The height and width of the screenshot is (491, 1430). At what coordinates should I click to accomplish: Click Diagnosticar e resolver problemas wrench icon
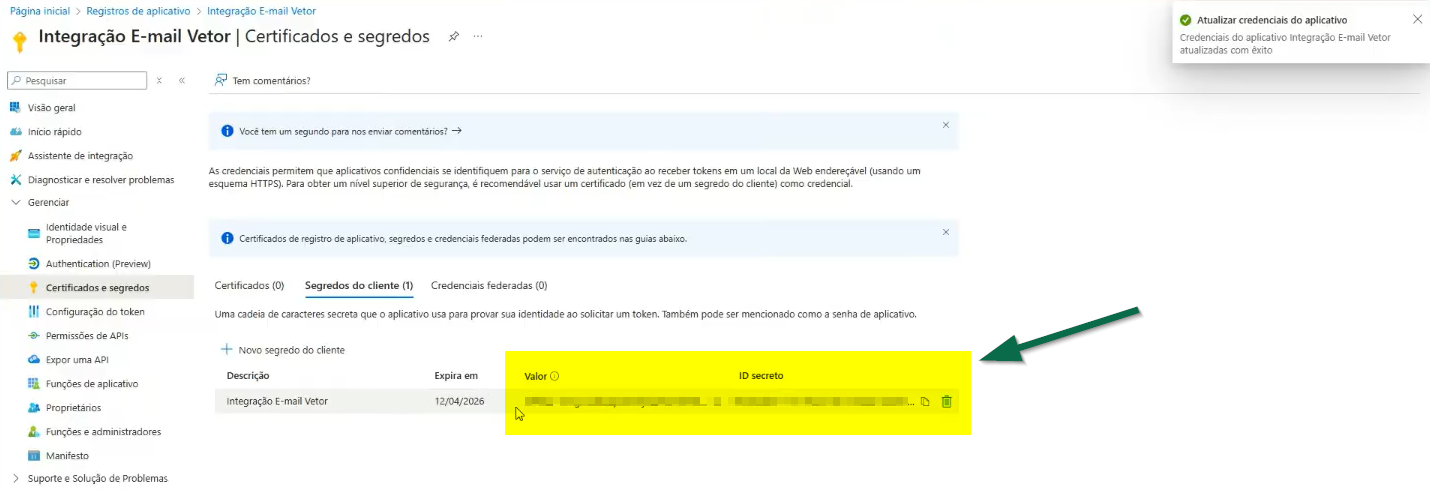[15, 180]
